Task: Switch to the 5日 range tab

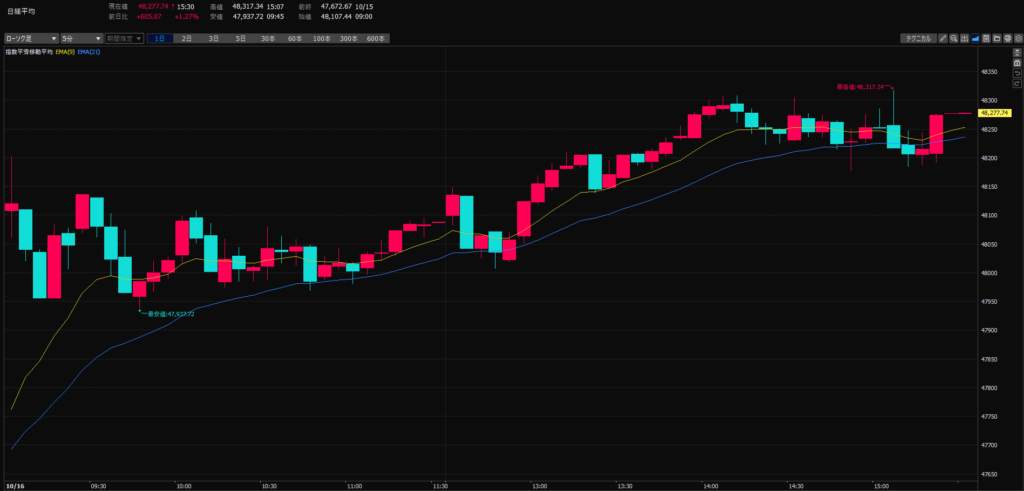Action: (x=240, y=38)
